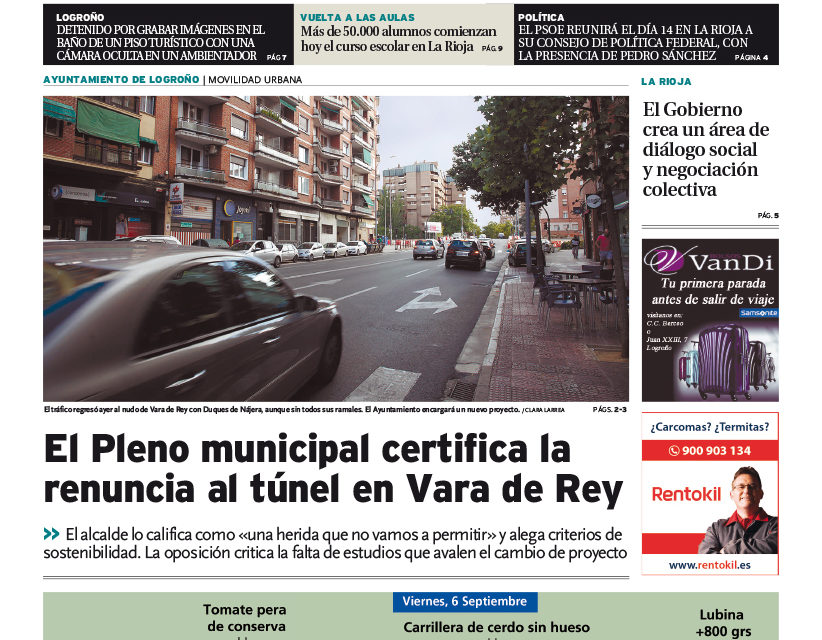Open the www.rentokil.es website link
Viewport: 822px width, 640px height.
[709, 565]
